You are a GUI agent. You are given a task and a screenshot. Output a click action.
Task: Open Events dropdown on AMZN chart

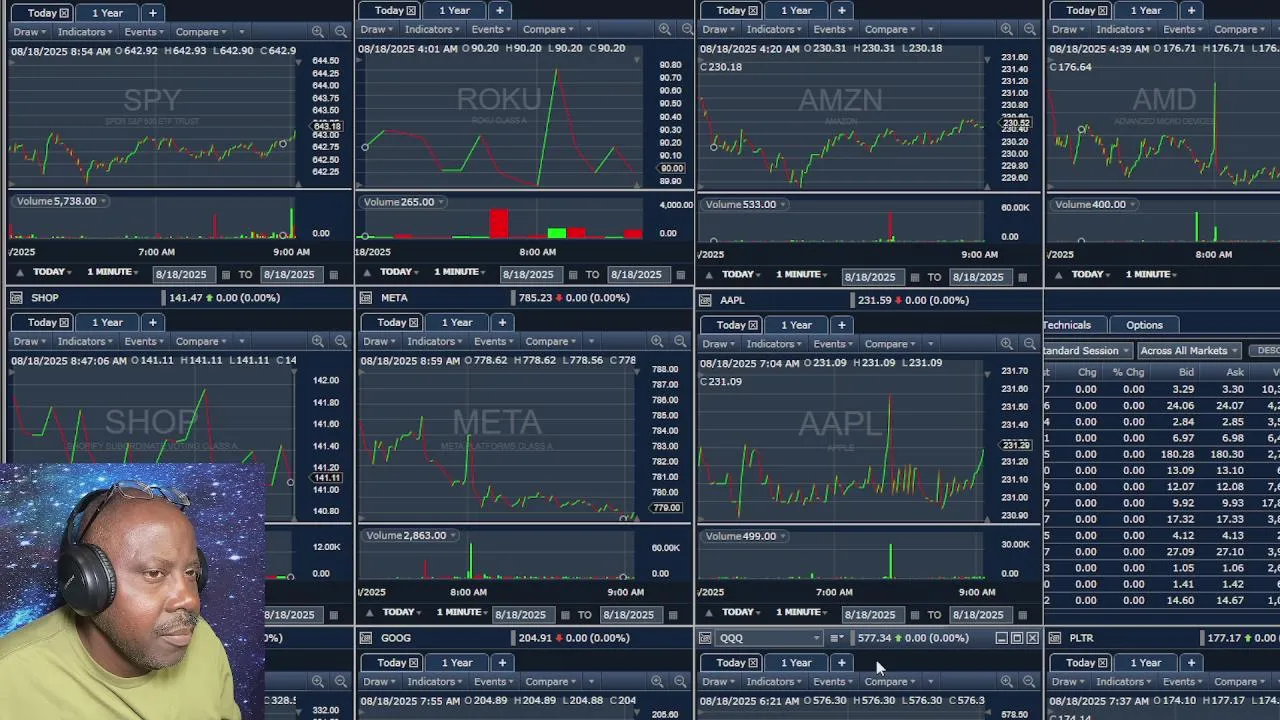coord(834,29)
